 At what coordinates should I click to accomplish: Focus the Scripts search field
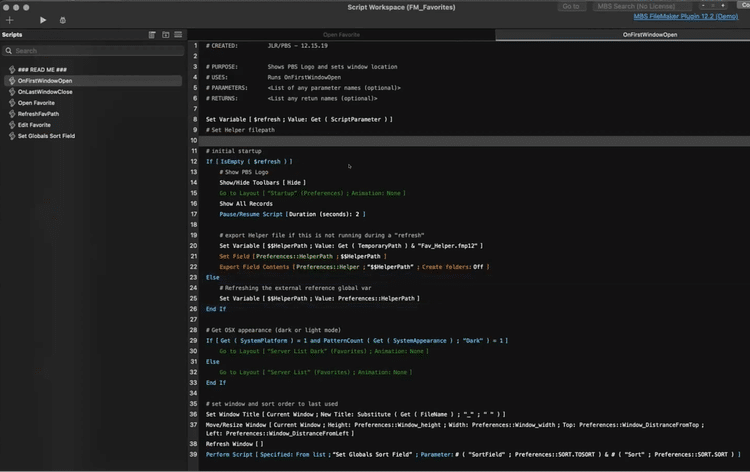[x=94, y=51]
